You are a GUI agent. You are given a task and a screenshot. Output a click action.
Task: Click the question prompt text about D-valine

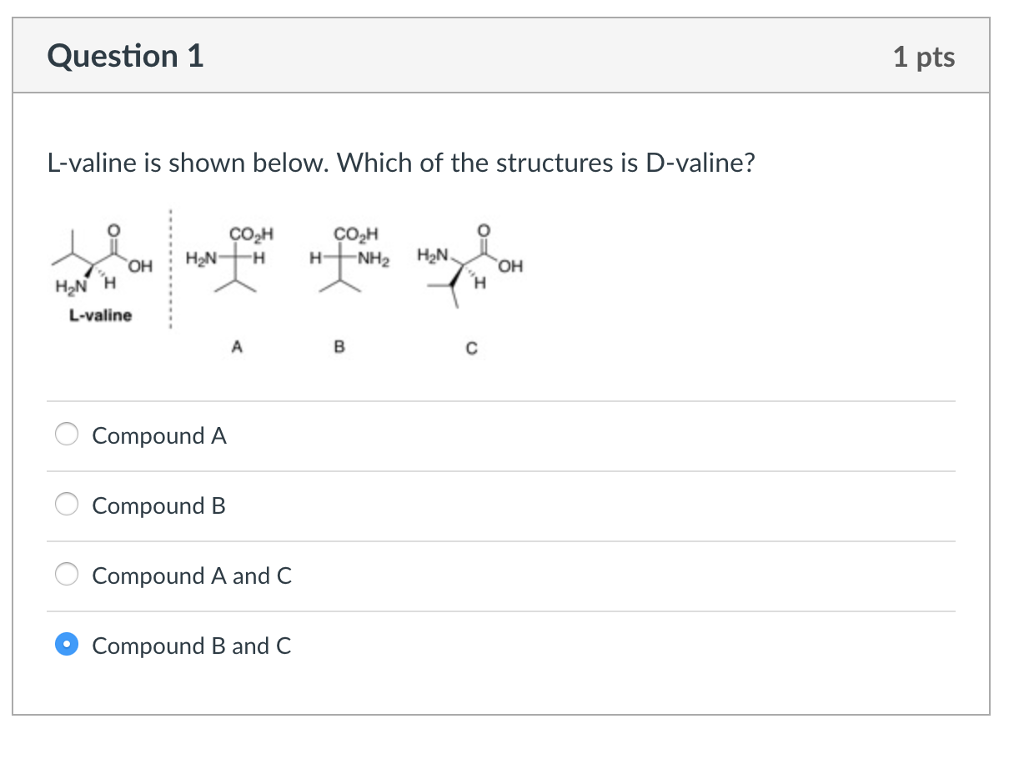coord(400,162)
